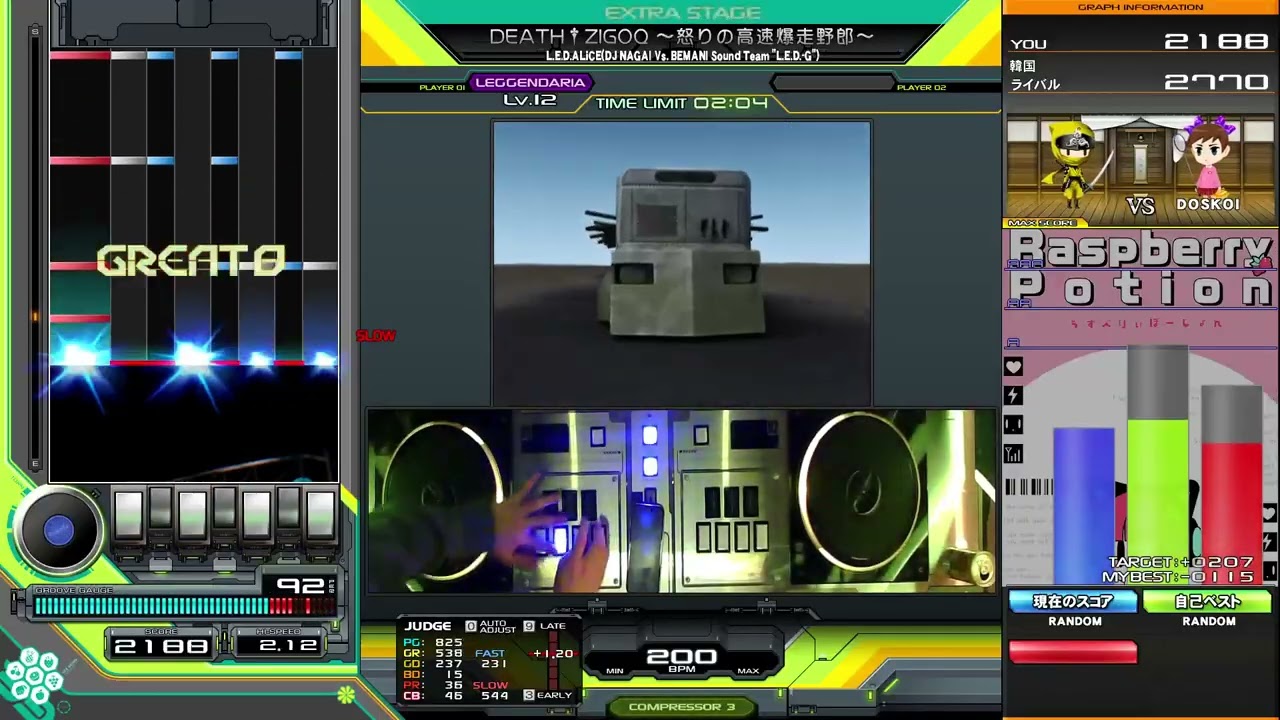
Task: Click the HI-SPEED value 2.12
Action: click(286, 644)
